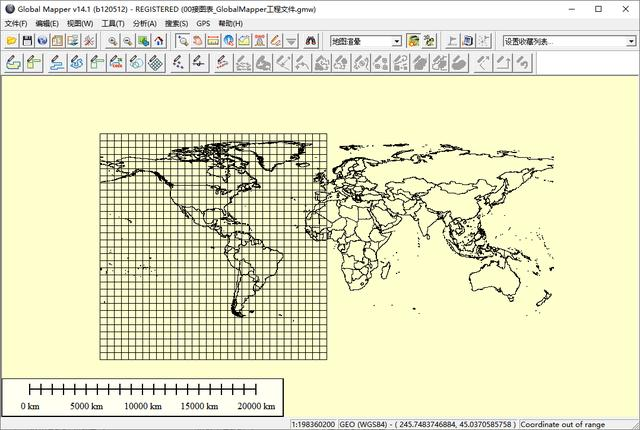Click the '5000 km' scale bar label
This screenshot has width=640, height=430.
point(86,406)
